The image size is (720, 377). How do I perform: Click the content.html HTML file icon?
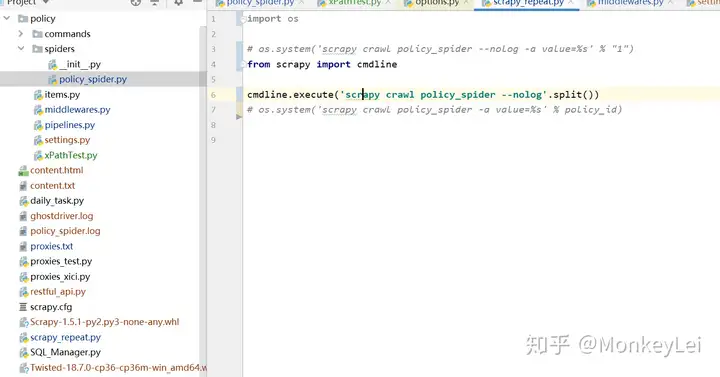click(x=23, y=171)
